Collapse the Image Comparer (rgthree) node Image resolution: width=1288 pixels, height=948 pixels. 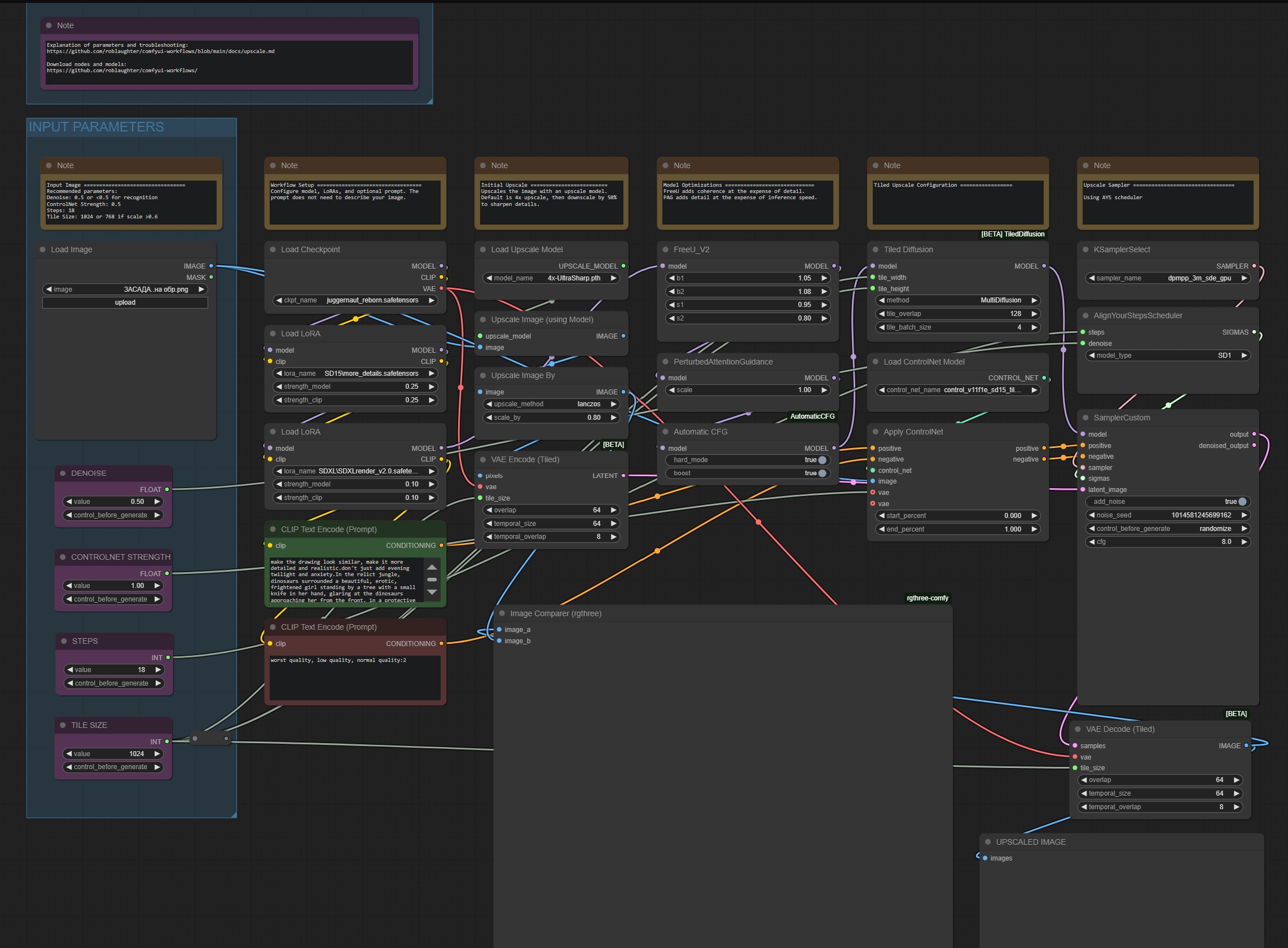tap(502, 613)
